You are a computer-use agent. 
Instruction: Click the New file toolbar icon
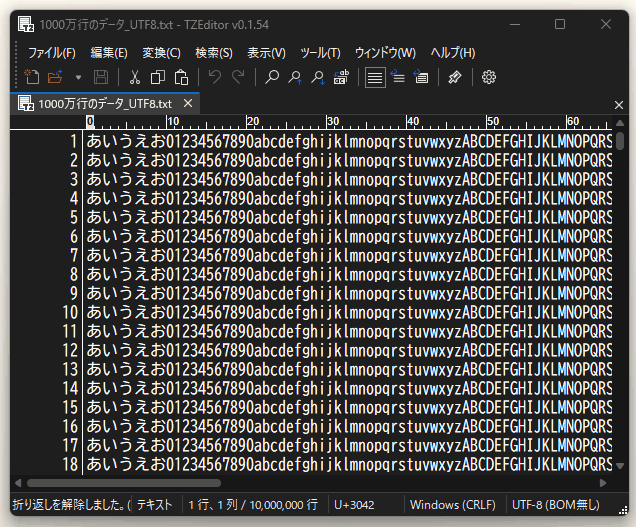click(32, 77)
